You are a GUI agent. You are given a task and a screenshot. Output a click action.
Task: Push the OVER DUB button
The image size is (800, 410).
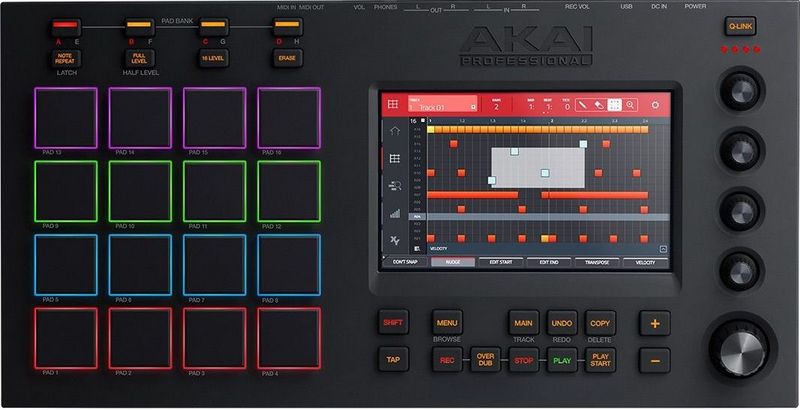pos(485,360)
